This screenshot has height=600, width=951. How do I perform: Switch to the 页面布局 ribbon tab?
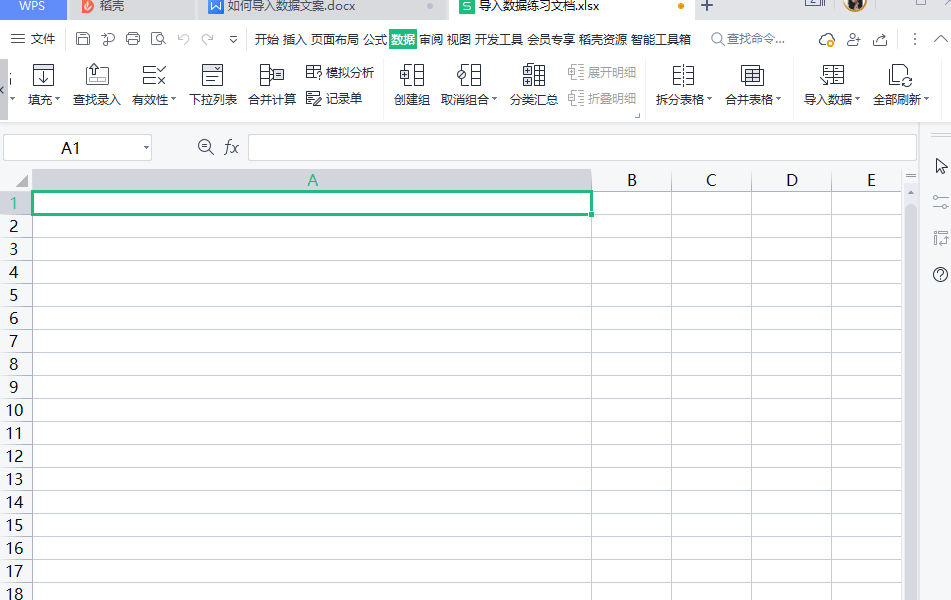click(334, 39)
